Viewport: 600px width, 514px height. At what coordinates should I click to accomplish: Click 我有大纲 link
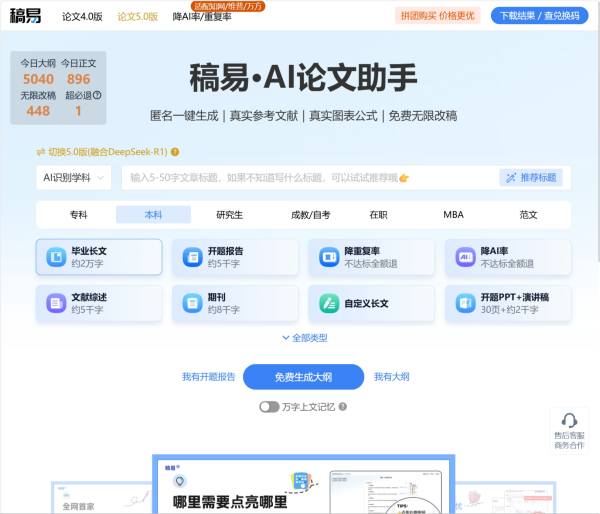tap(391, 377)
